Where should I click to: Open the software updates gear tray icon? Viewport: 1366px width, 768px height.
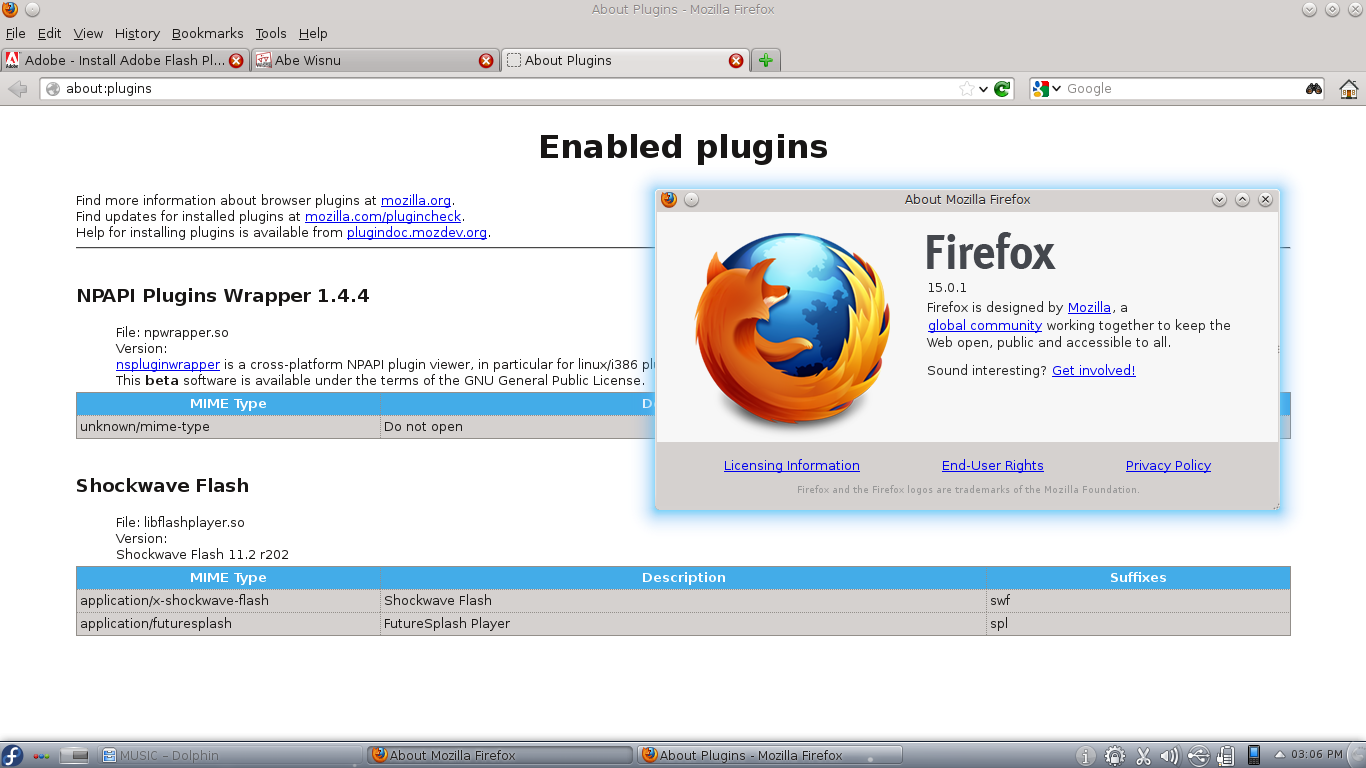tap(1116, 755)
